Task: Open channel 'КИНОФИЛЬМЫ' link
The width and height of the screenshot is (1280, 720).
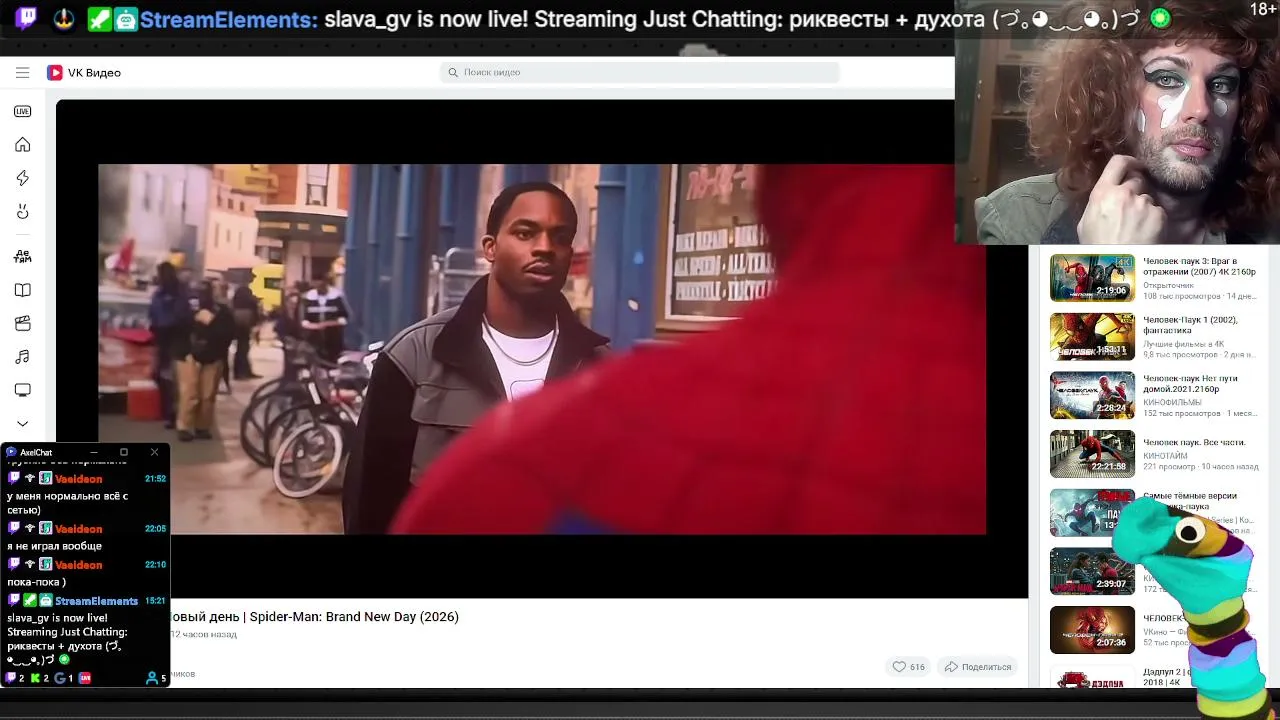Action: (1172, 402)
